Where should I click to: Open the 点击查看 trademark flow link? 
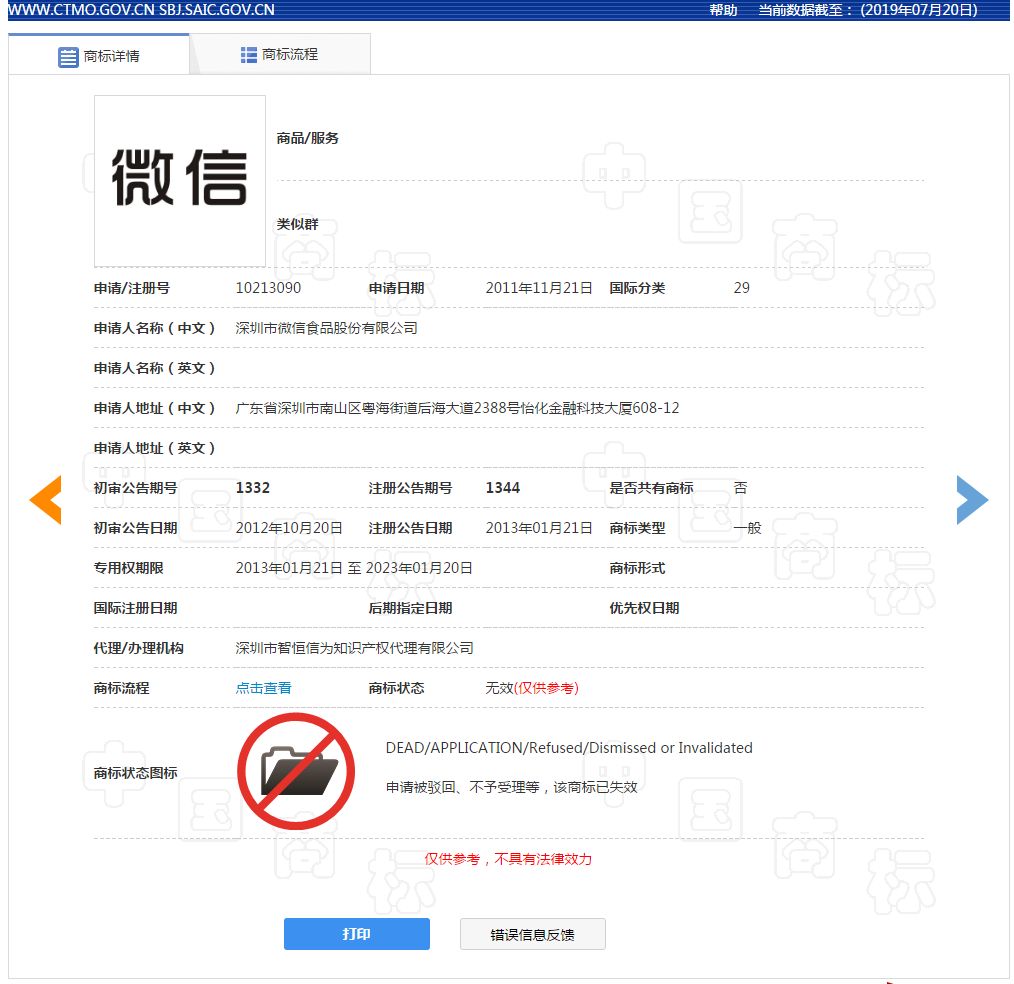(x=263, y=688)
